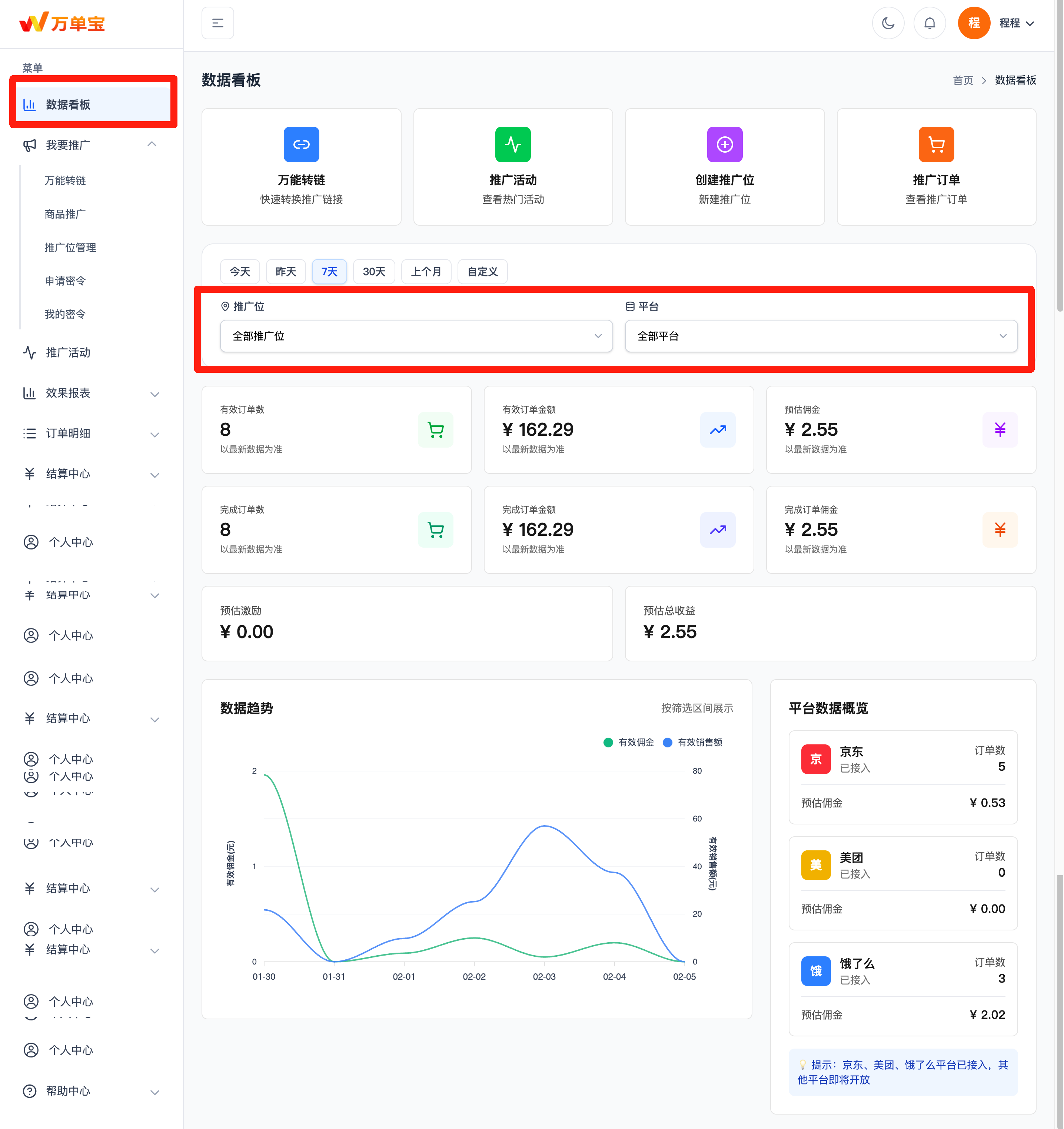Select 30天 date range
The height and width of the screenshot is (1129, 1064).
[374, 272]
